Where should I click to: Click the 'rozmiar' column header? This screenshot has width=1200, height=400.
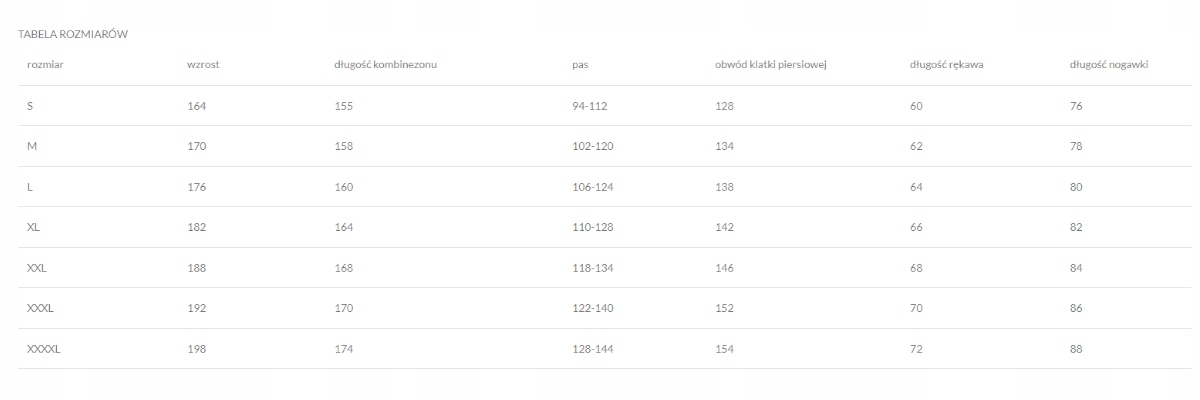tap(46, 65)
